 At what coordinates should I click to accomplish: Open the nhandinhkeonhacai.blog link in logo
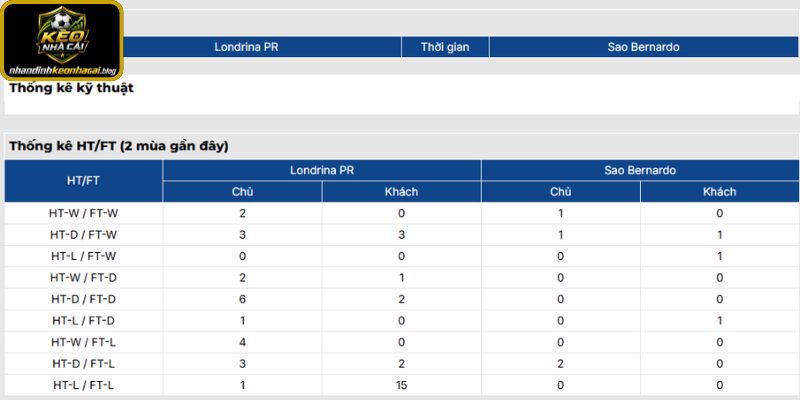[x=62, y=70]
